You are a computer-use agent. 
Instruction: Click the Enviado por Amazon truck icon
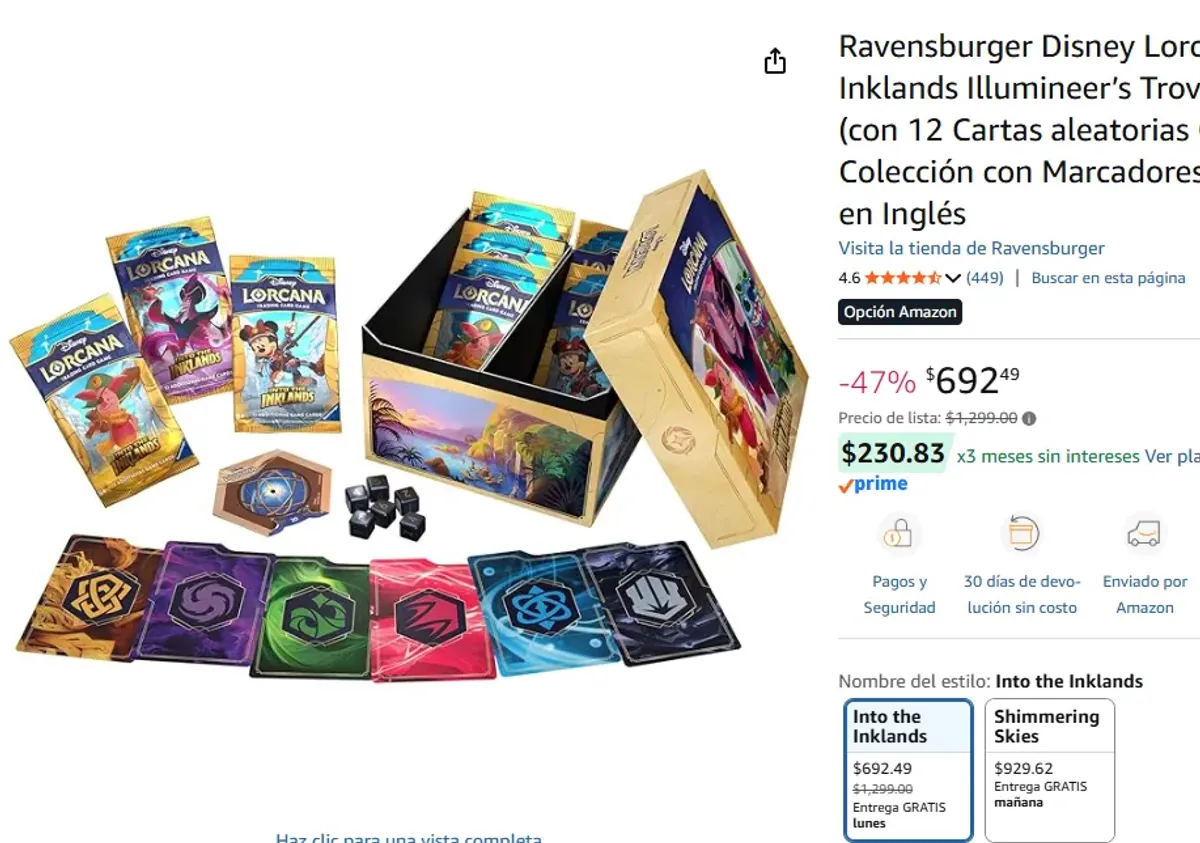(x=1144, y=535)
